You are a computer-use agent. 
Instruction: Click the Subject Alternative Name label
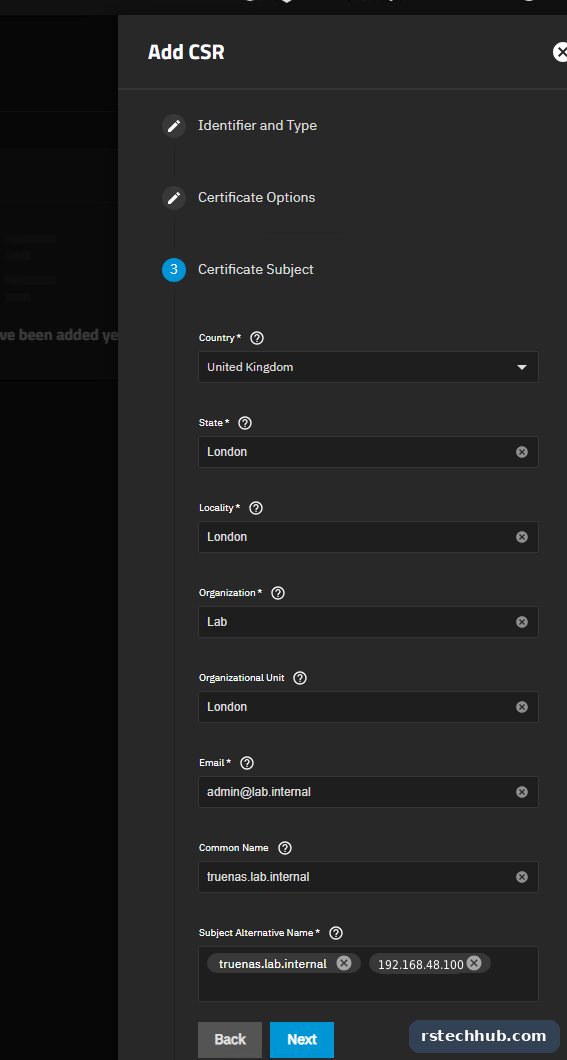tap(260, 933)
